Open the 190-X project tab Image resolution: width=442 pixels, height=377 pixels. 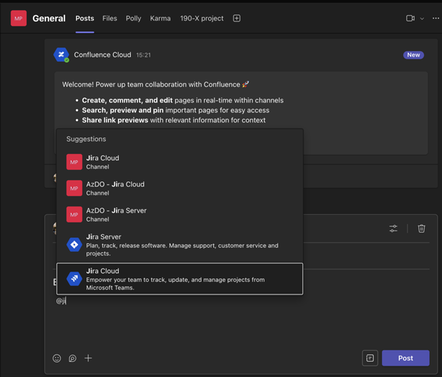coord(202,18)
